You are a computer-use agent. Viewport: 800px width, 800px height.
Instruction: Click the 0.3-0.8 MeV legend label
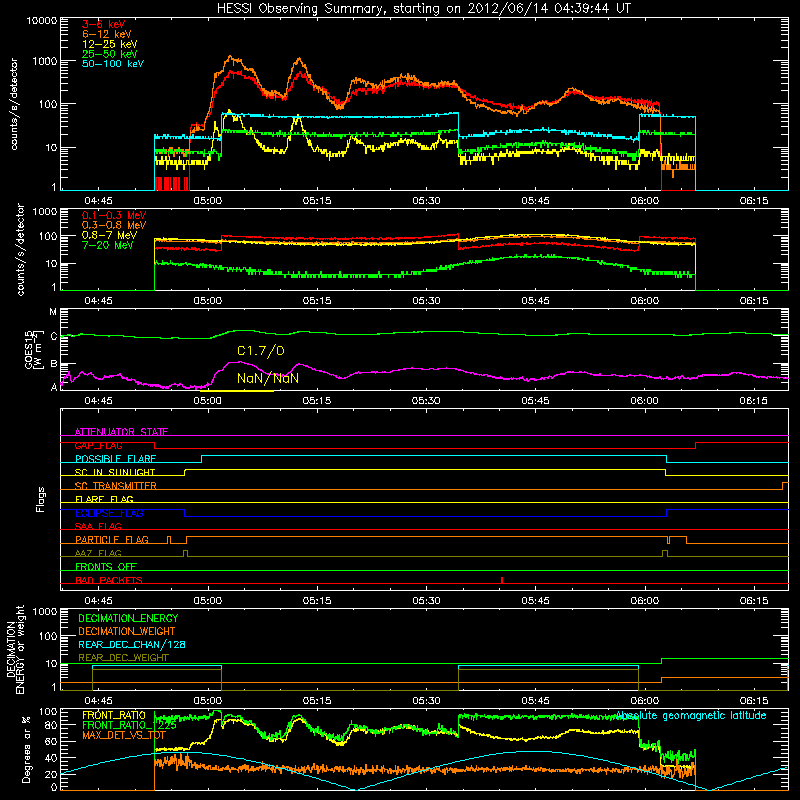[114, 225]
